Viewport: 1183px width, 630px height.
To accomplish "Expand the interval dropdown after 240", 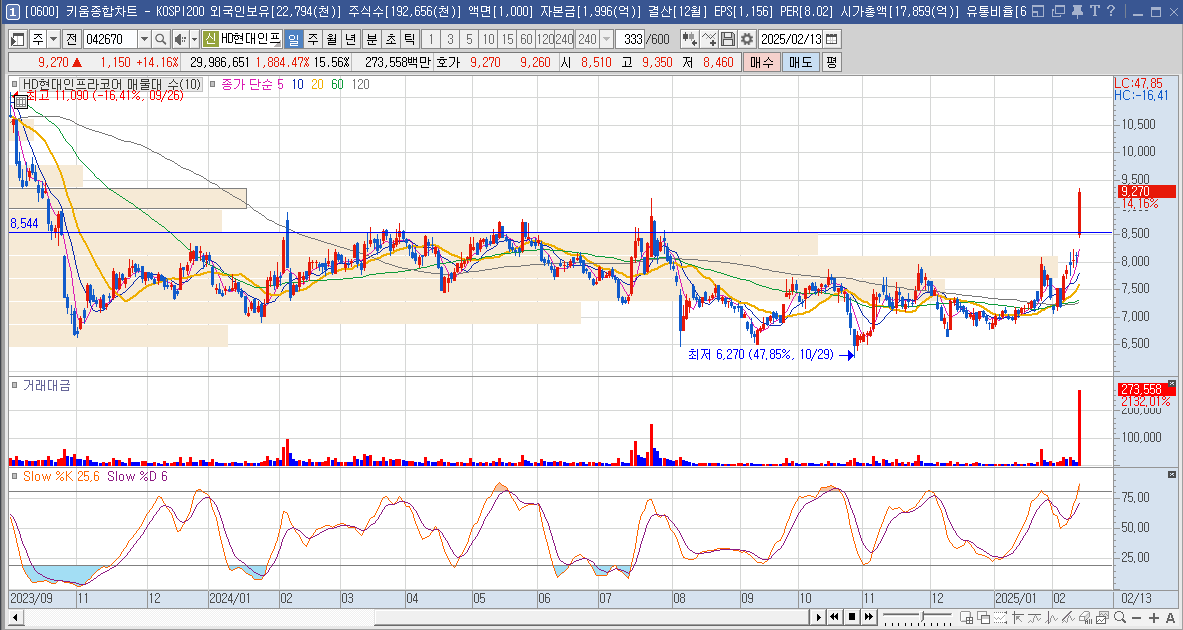I will [606, 39].
